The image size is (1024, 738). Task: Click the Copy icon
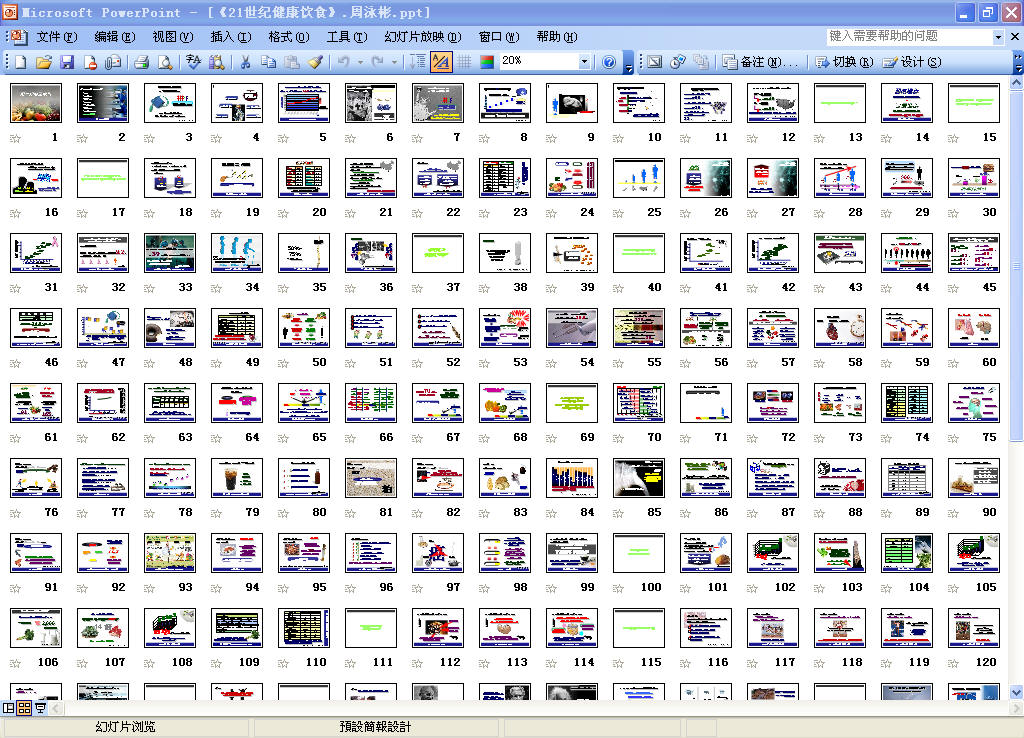coord(268,62)
